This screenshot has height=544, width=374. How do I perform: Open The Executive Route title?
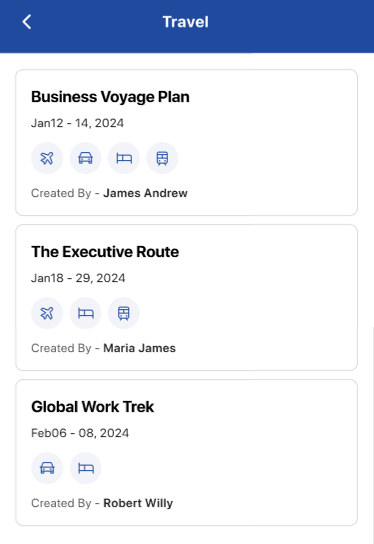(x=105, y=252)
